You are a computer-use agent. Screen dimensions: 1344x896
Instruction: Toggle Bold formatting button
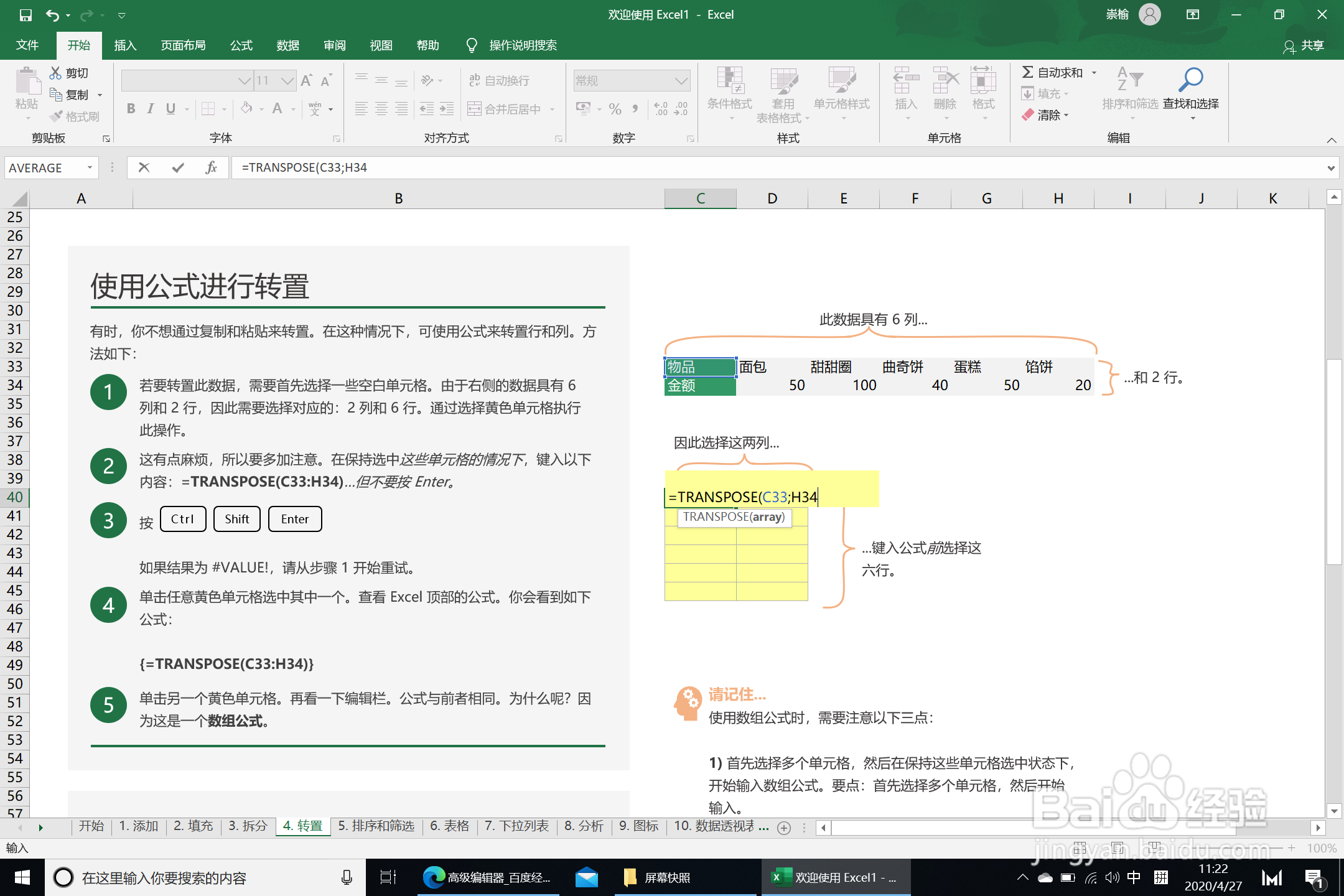click(131, 109)
